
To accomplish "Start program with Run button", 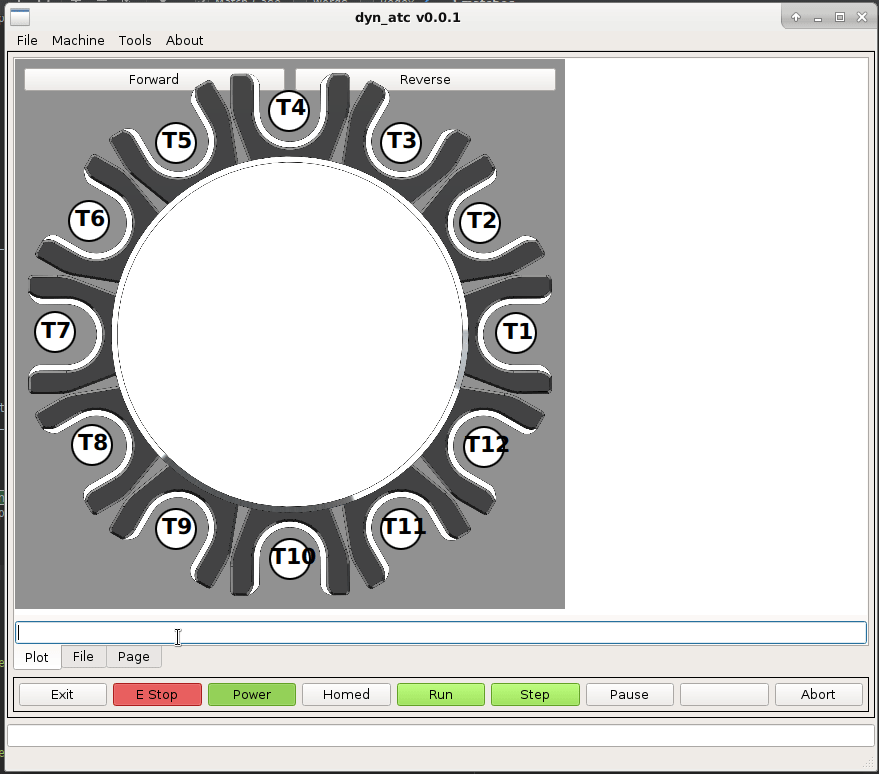I will [x=441, y=694].
